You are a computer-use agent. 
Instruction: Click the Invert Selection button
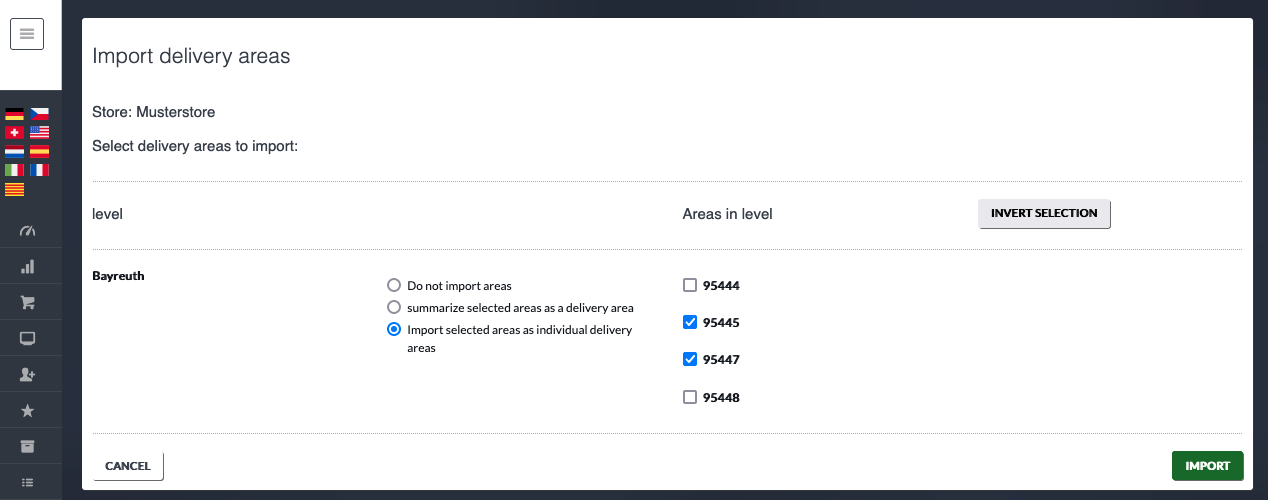click(1044, 213)
